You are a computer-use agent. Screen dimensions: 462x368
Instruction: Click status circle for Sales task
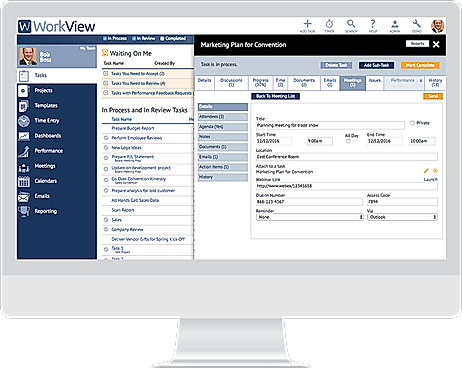[106, 220]
